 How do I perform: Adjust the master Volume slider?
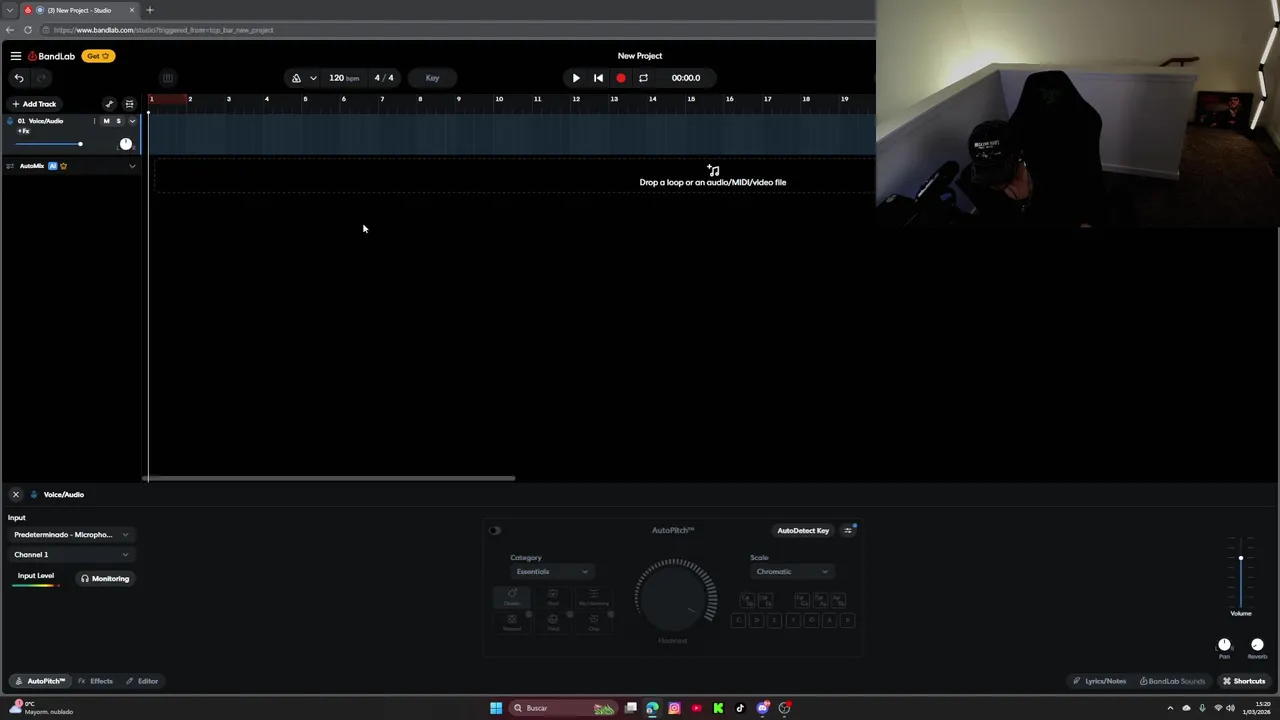[1241, 571]
